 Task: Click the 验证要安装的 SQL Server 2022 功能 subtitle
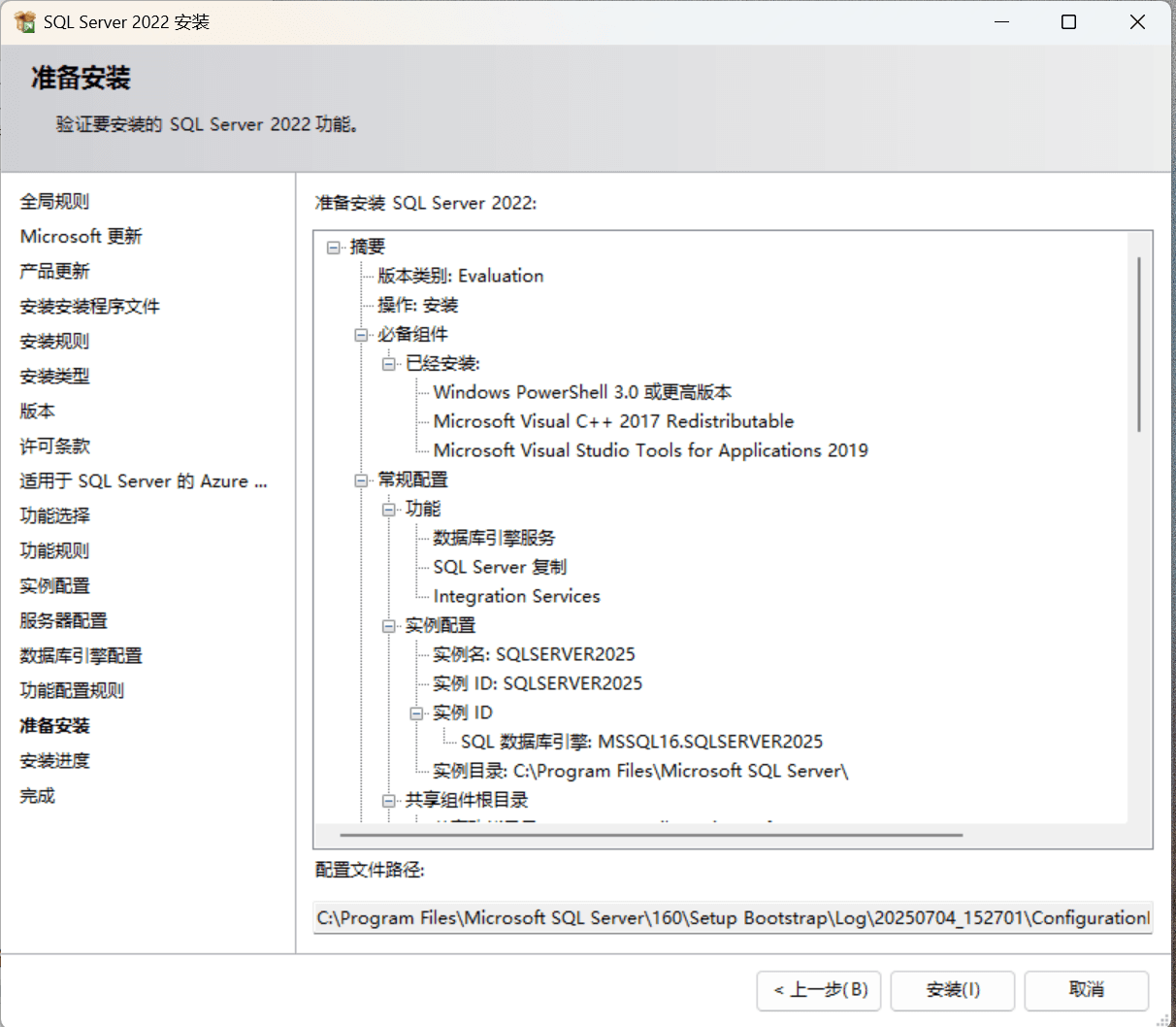click(208, 124)
